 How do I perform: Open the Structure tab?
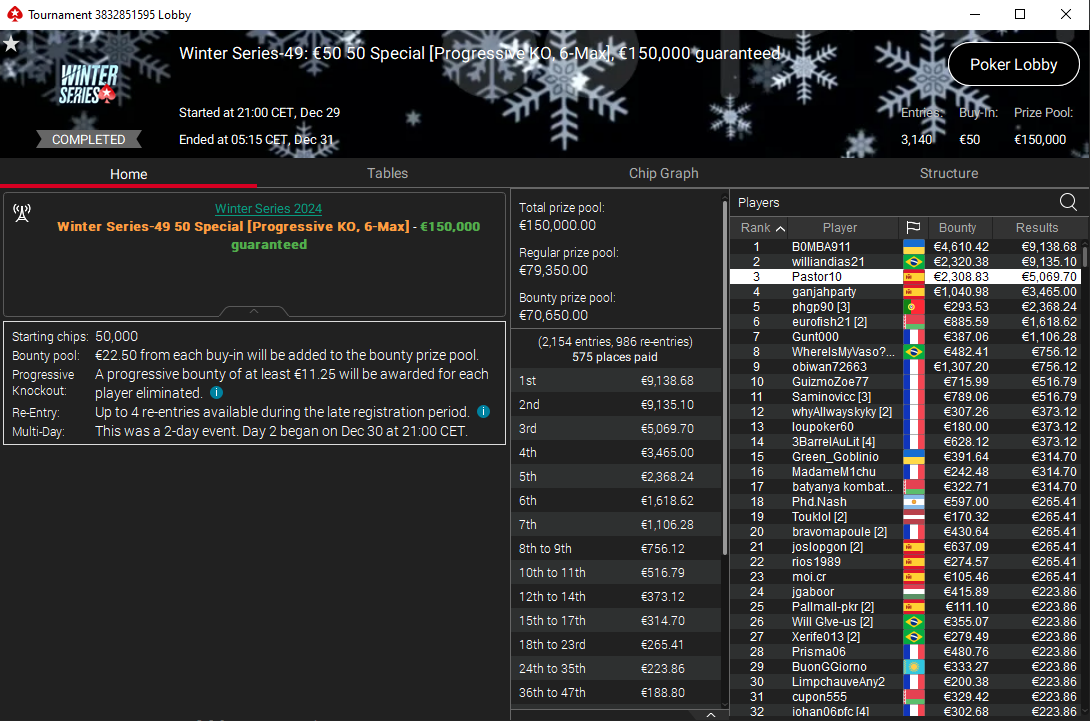pos(948,173)
